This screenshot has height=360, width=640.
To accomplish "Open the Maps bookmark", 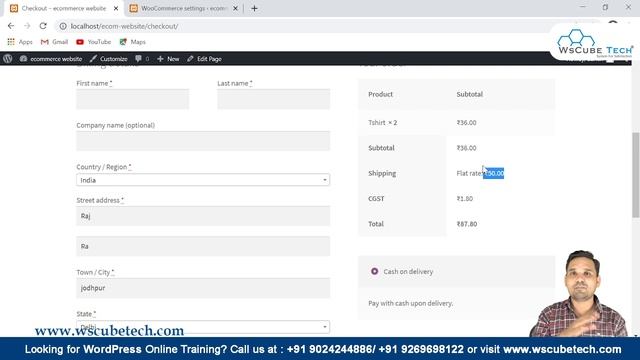I will pos(133,42).
